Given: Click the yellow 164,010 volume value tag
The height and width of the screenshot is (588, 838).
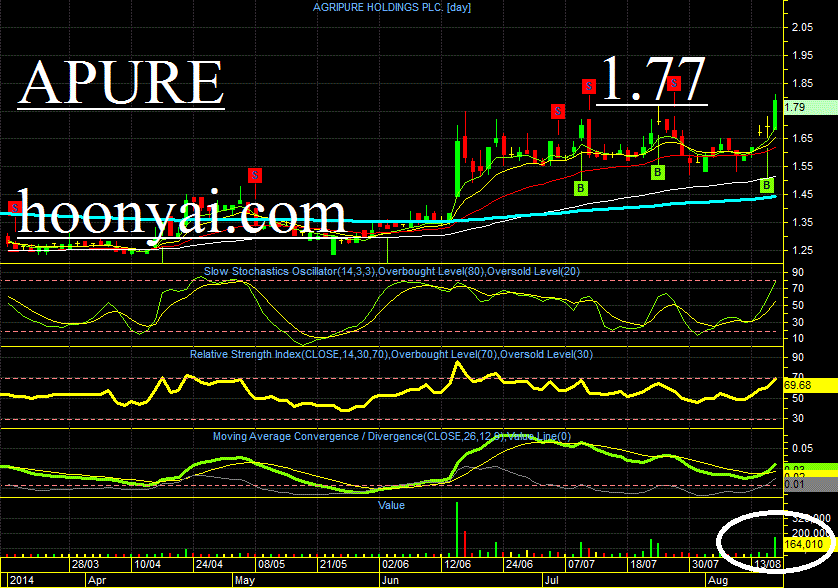Looking at the screenshot, I should 808,544.
